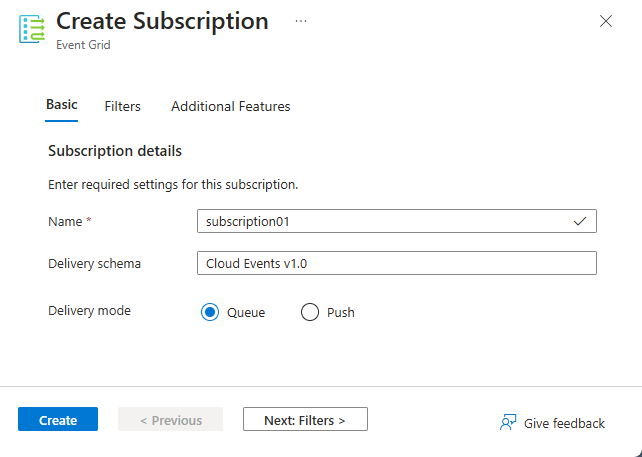Open the Filters tab
This screenshot has width=642, height=457.
point(122,106)
